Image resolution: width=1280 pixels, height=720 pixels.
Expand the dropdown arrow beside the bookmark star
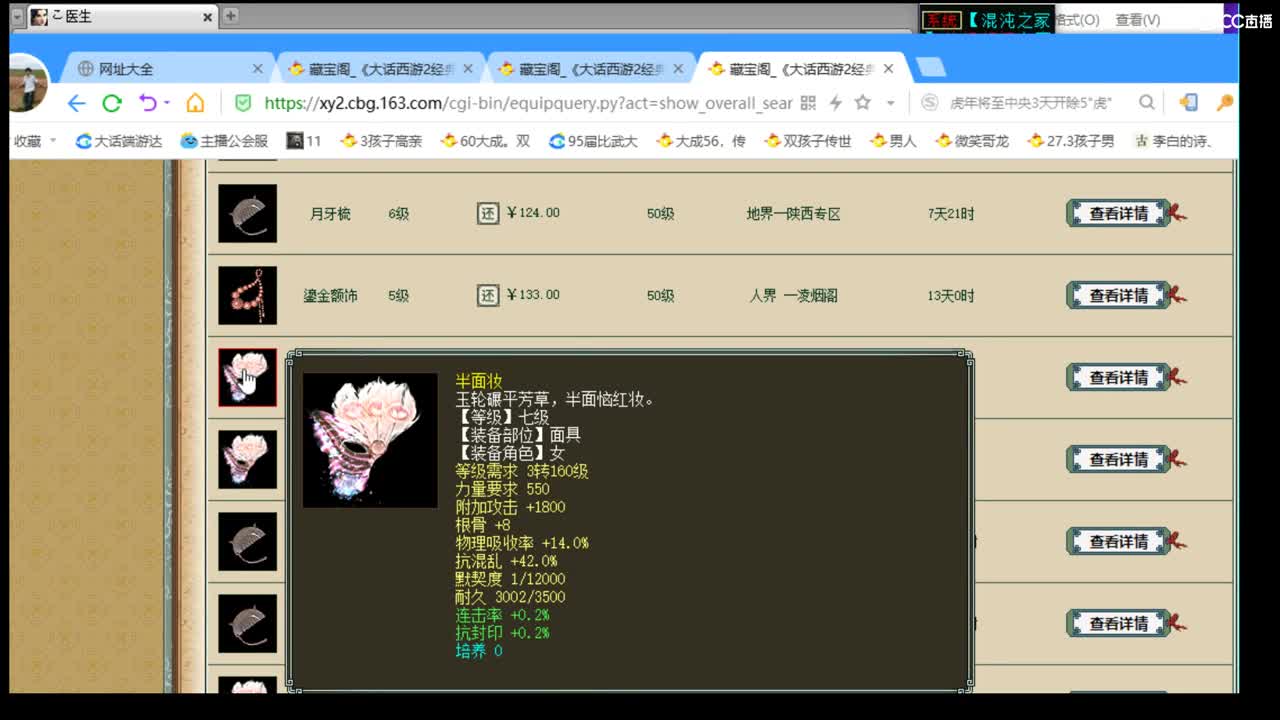click(x=890, y=103)
